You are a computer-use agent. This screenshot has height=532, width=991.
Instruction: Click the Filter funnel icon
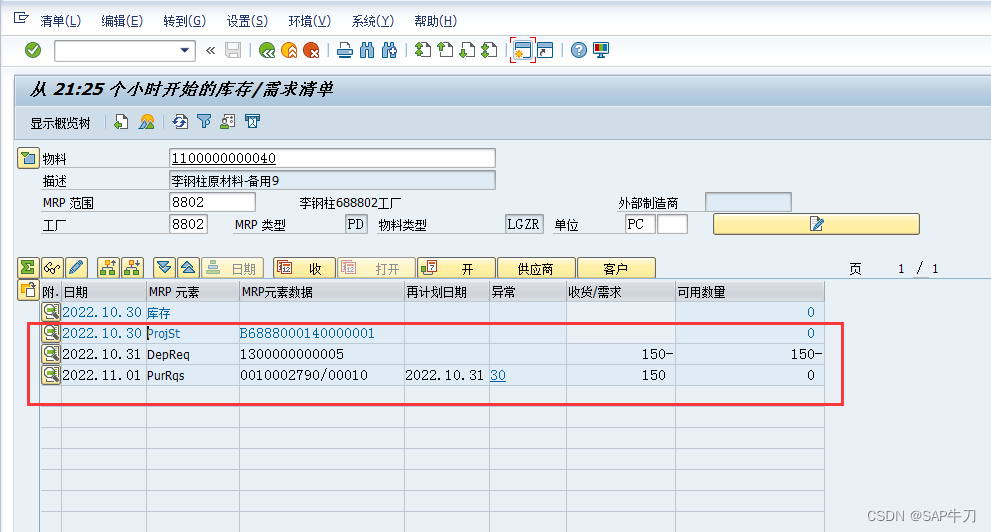click(x=204, y=122)
